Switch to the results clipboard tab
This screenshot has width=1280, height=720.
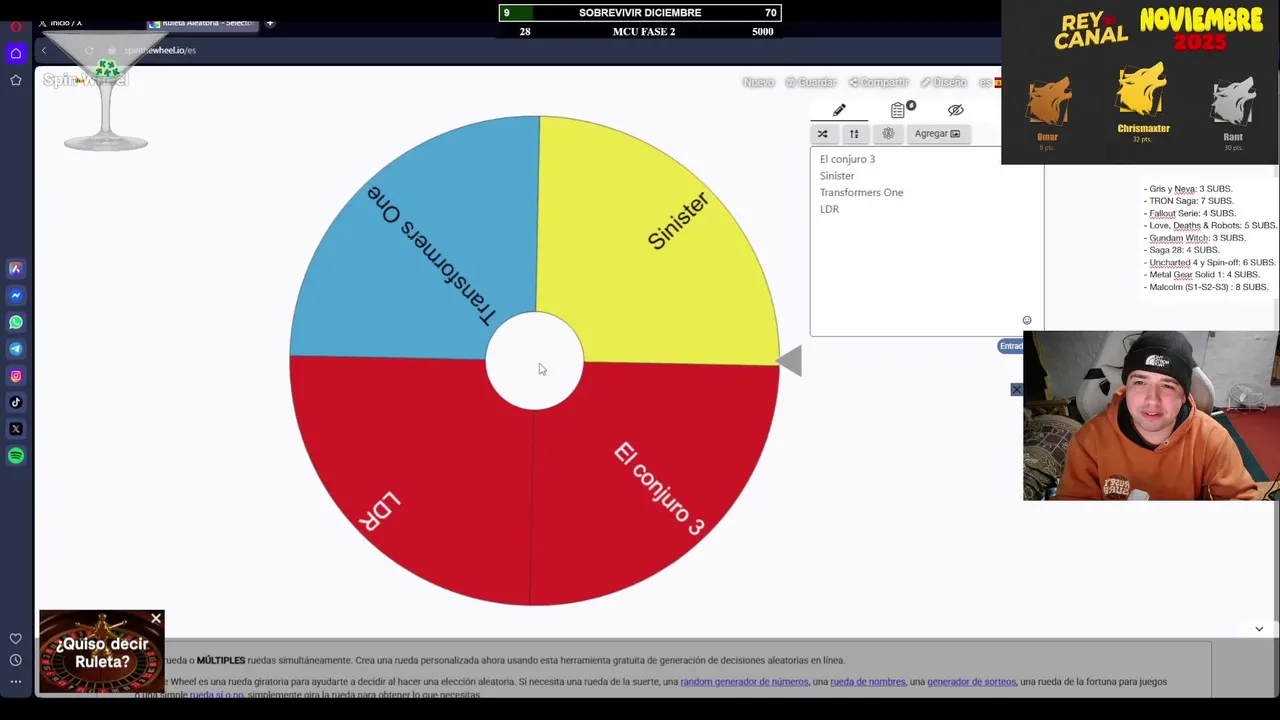coord(900,110)
